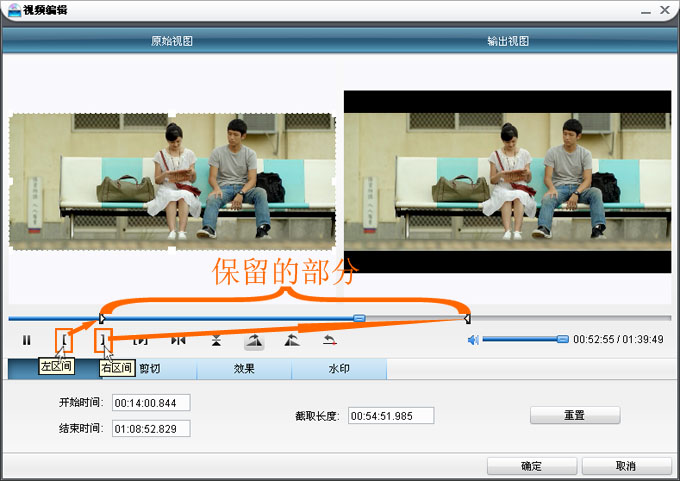Screen dimensions: 680x481
Task: Pause the video playback
Action: click(26, 340)
